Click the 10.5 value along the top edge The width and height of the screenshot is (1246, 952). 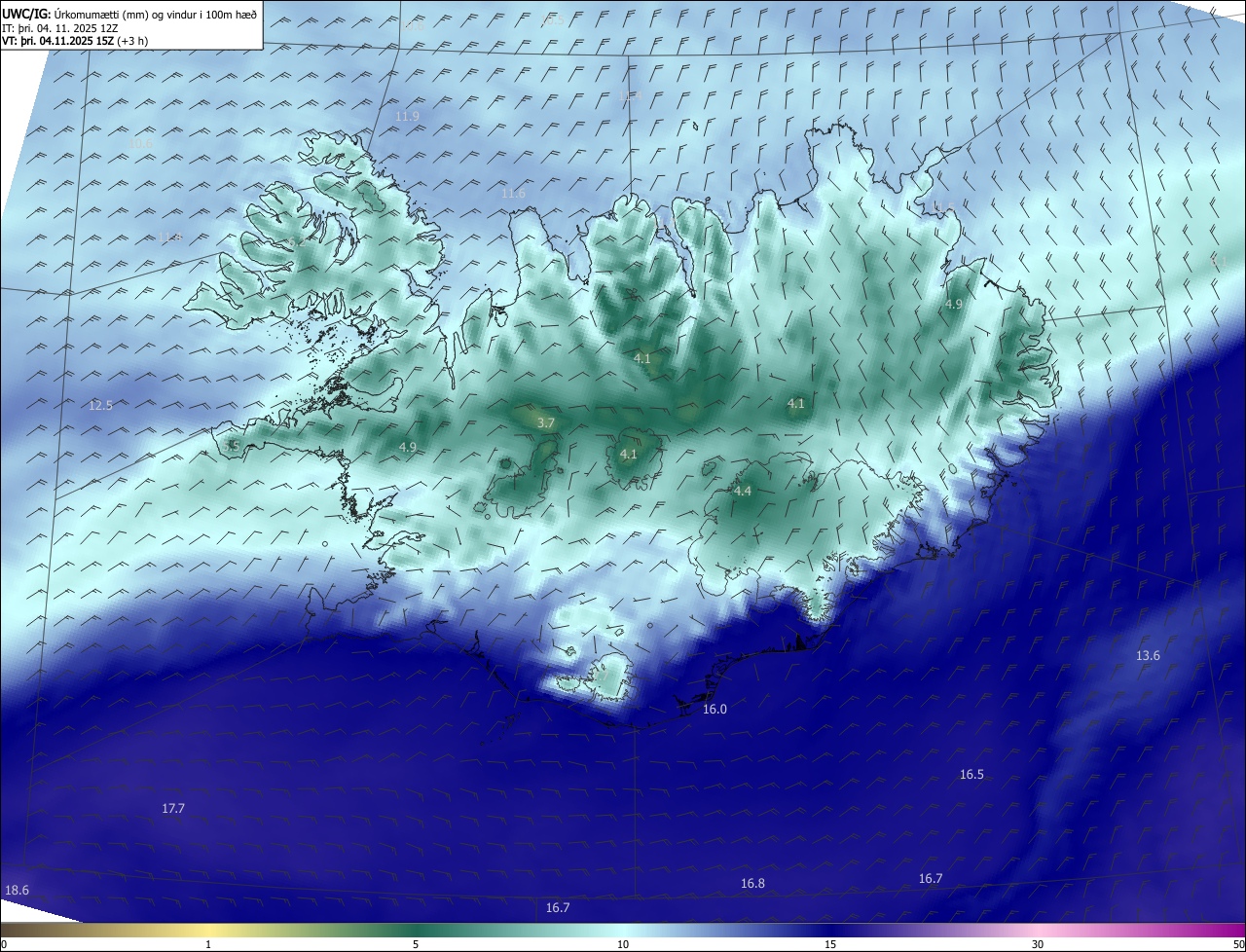[x=553, y=19]
